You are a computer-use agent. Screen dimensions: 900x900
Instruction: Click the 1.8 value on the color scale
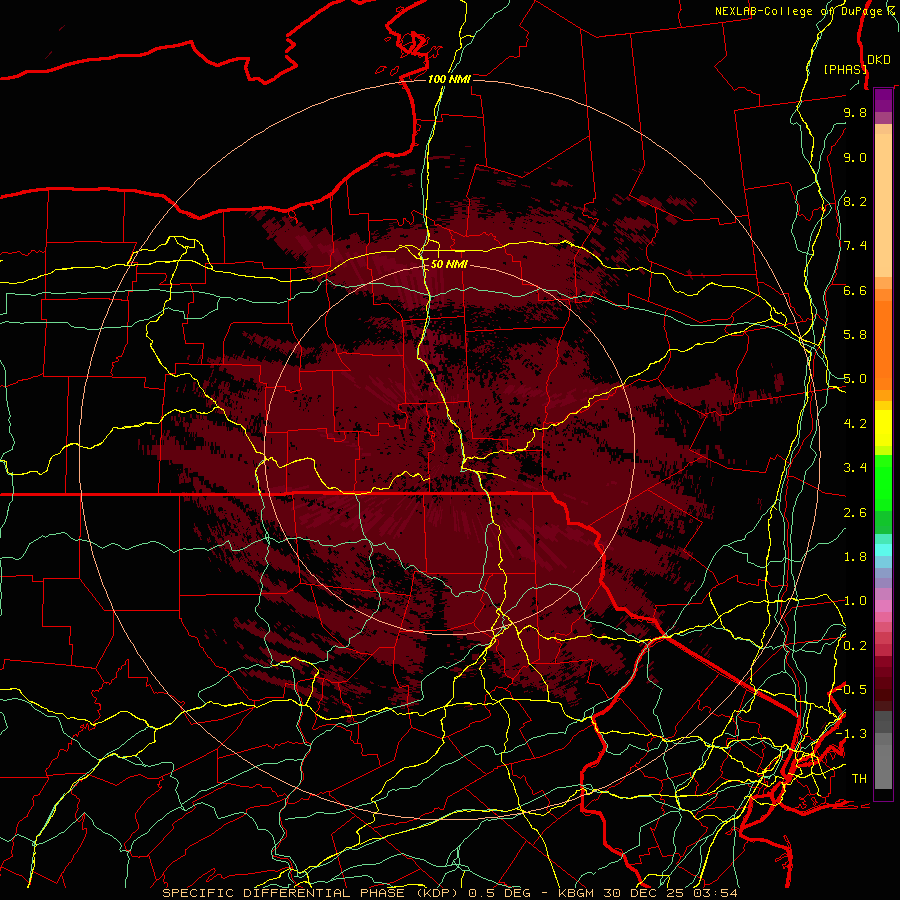tap(855, 557)
